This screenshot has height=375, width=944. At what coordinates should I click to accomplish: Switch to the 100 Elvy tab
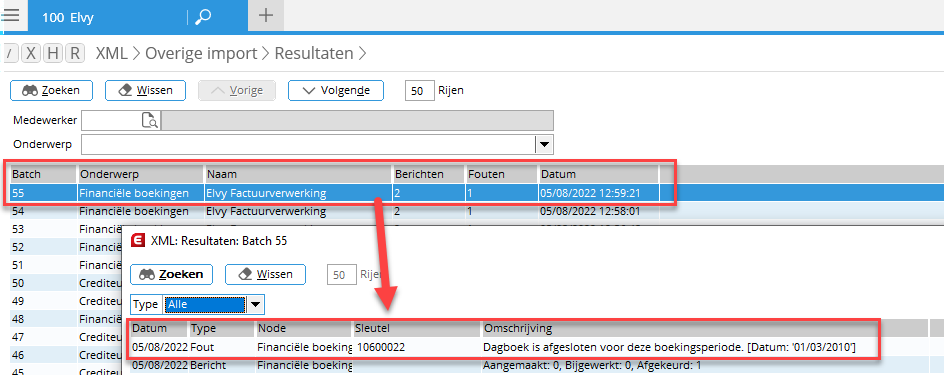click(x=68, y=17)
